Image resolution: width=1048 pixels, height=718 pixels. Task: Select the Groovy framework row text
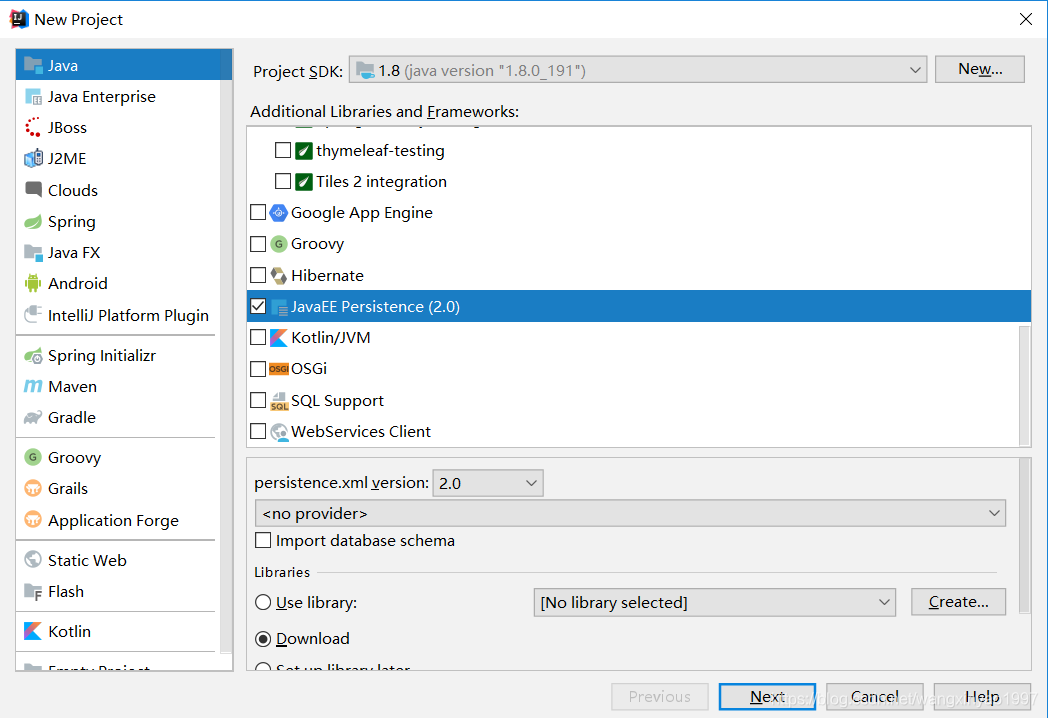coord(317,244)
